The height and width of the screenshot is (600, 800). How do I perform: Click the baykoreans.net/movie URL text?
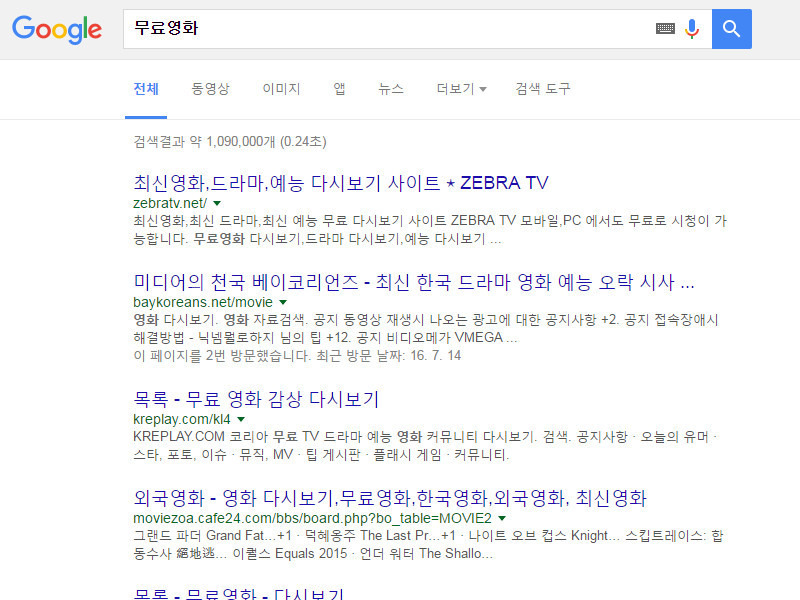coord(203,302)
